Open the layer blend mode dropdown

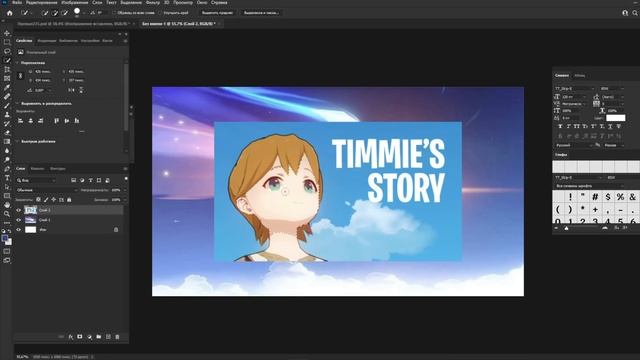47,190
